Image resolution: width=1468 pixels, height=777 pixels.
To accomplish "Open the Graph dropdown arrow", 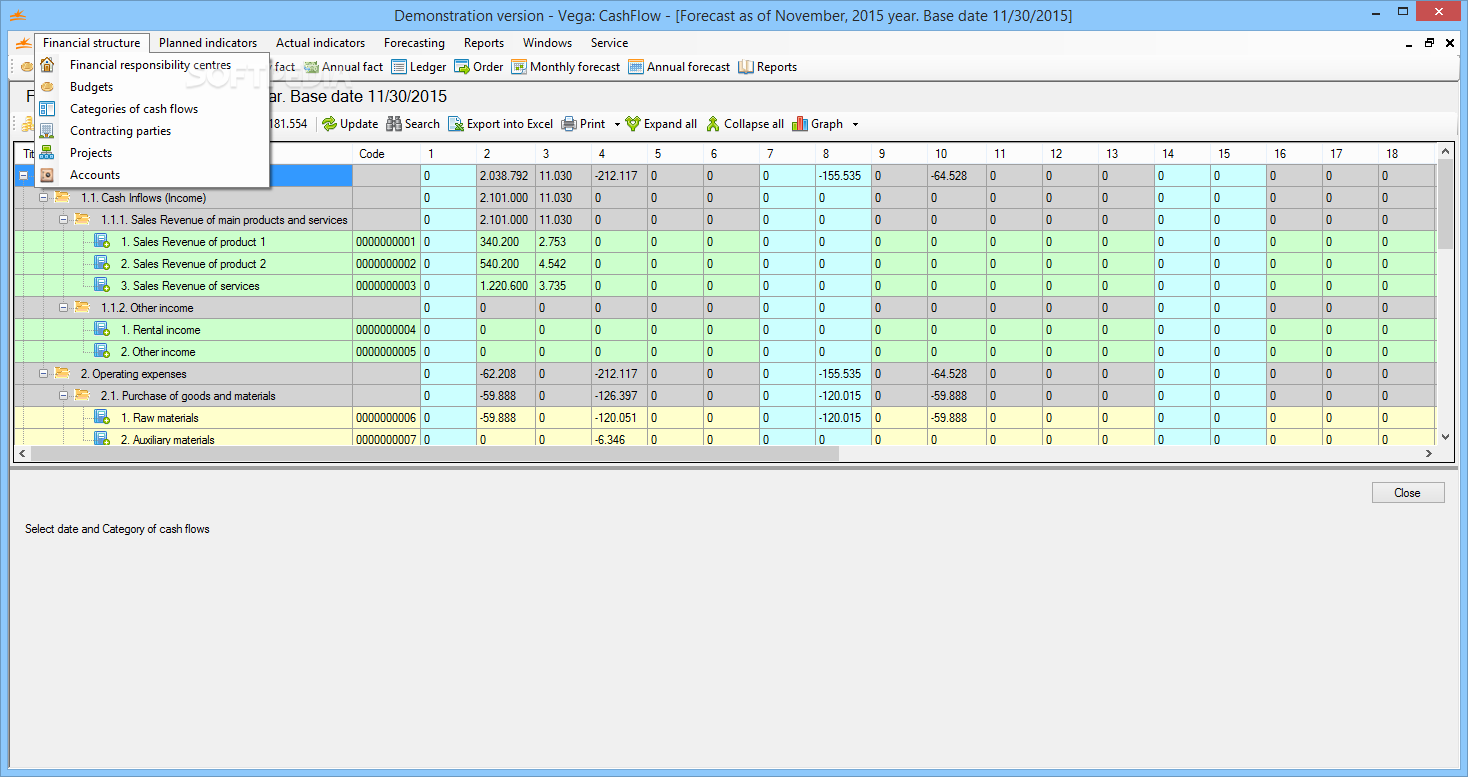I will pos(855,125).
